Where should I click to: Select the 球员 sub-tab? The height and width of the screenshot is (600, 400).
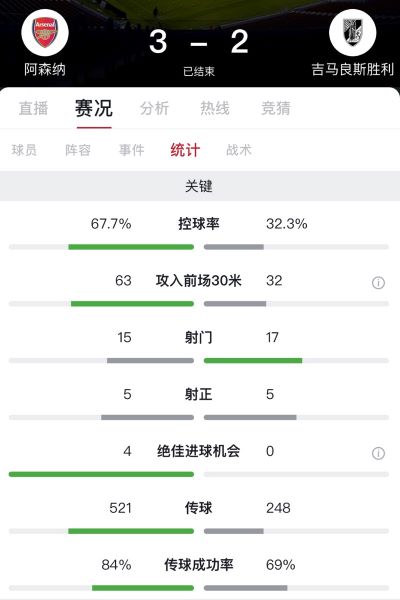(24, 150)
